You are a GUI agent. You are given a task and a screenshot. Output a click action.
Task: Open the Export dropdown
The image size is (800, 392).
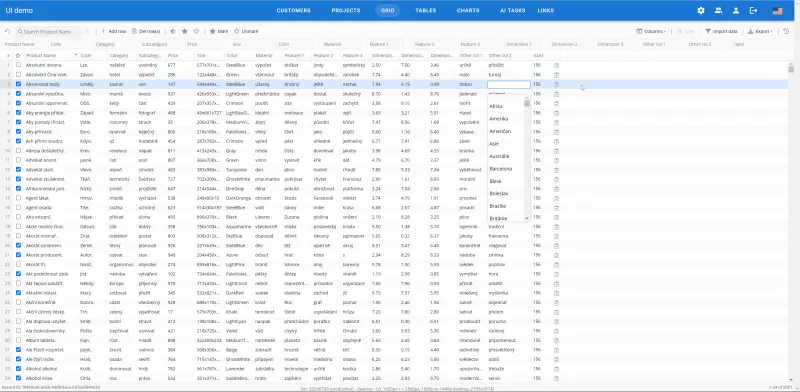click(x=760, y=32)
